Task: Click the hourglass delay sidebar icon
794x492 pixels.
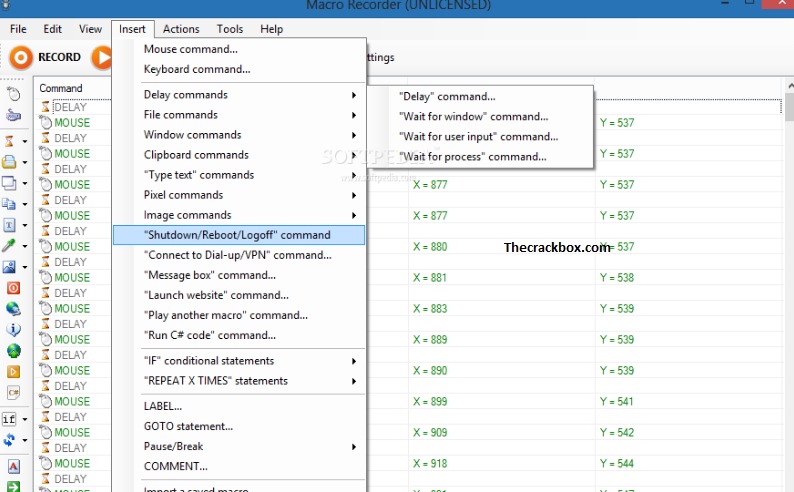Action: (9, 141)
